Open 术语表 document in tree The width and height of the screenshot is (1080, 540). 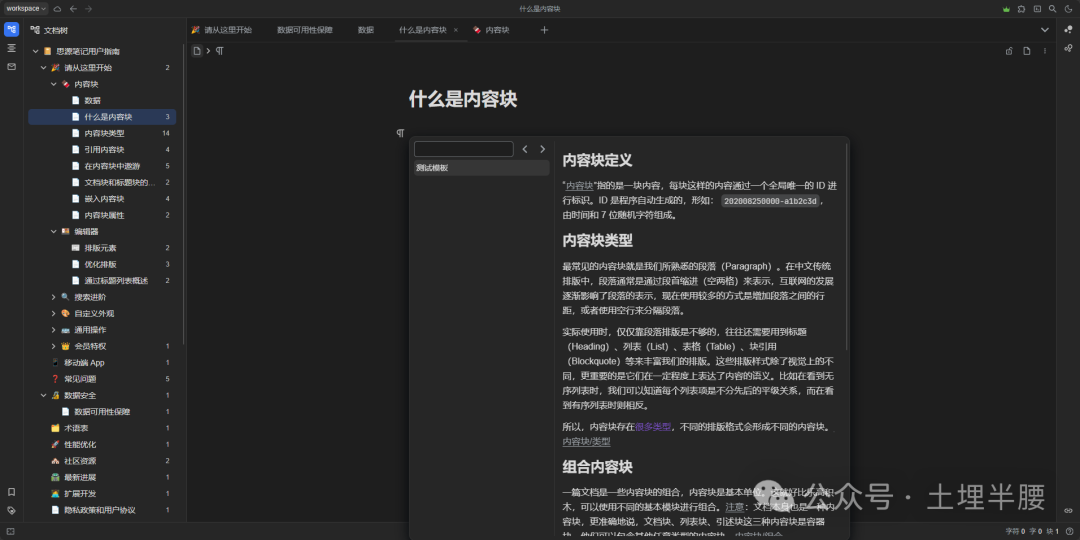102,428
